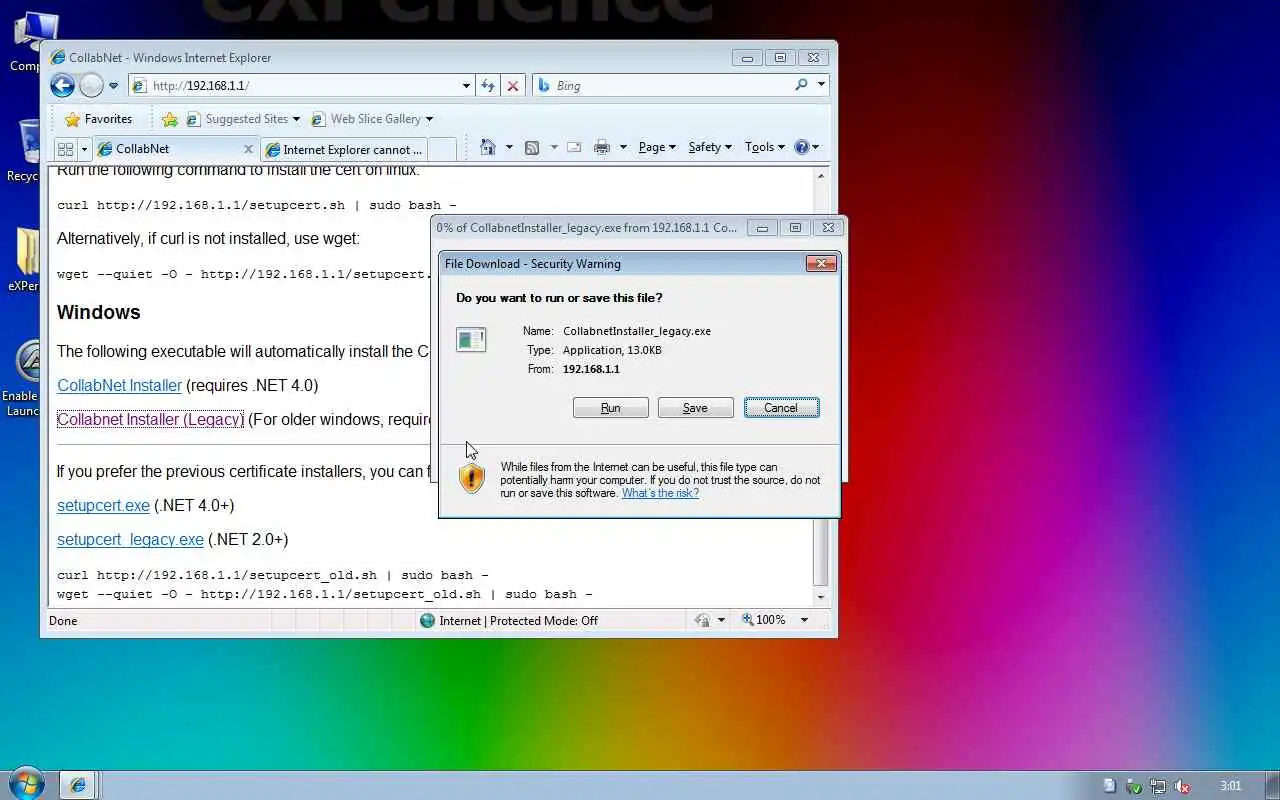1280x800 pixels.
Task: Open the search provider dropdown arrow
Action: (x=821, y=86)
